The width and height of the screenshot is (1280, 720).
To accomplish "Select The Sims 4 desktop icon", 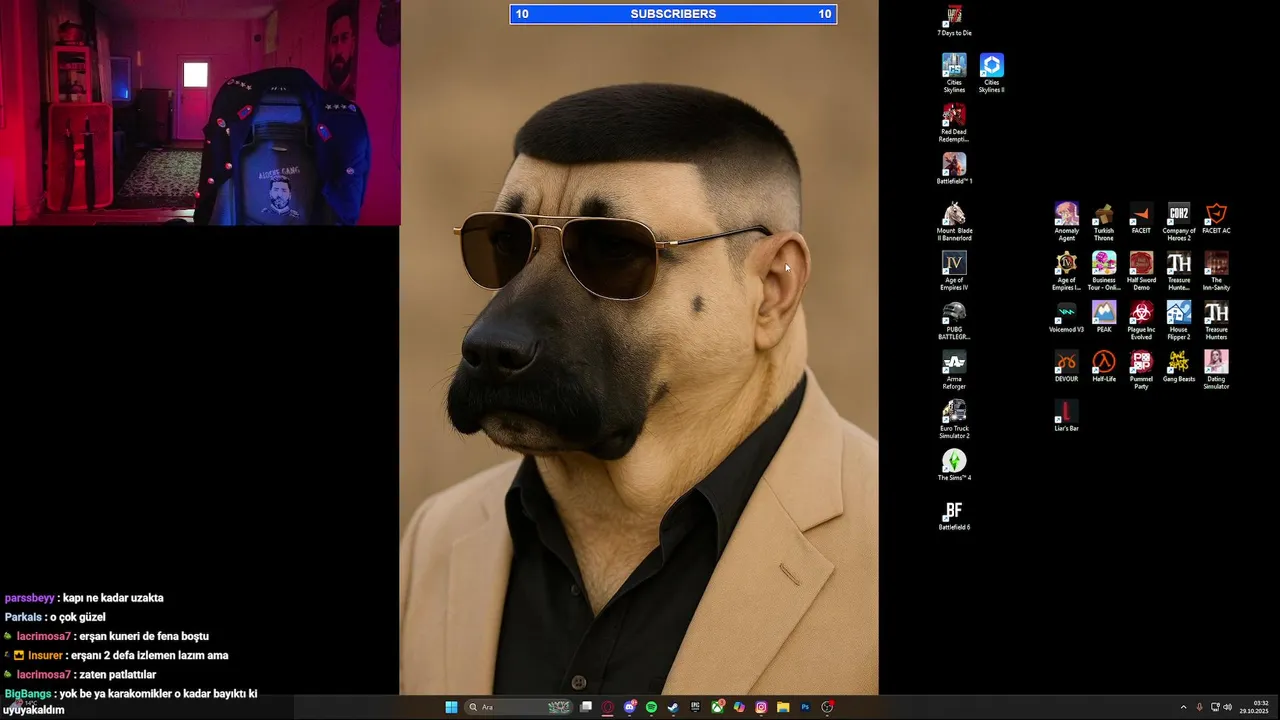I will pyautogui.click(x=954, y=465).
